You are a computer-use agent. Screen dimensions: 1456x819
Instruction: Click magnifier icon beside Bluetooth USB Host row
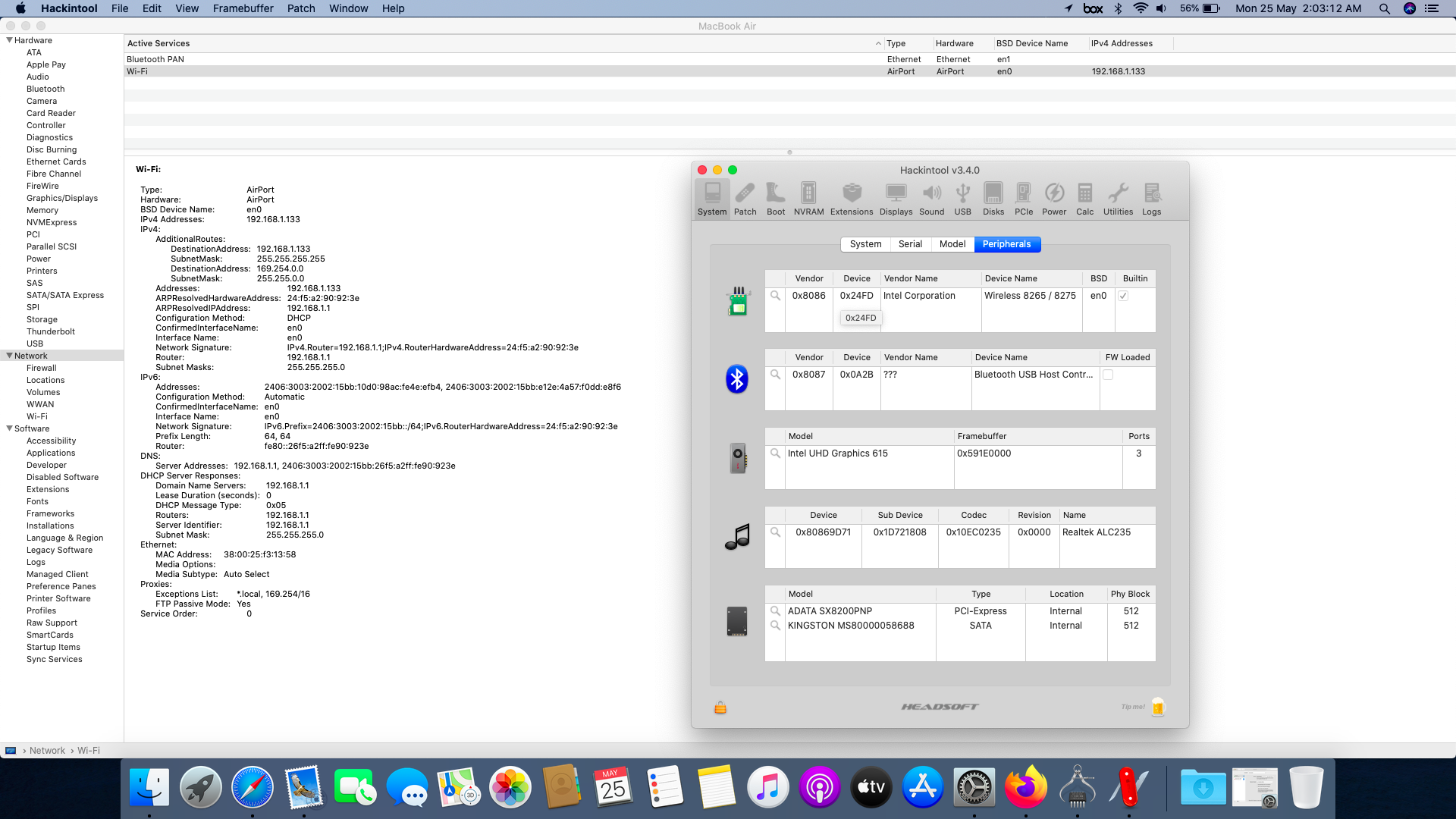pyautogui.click(x=775, y=375)
